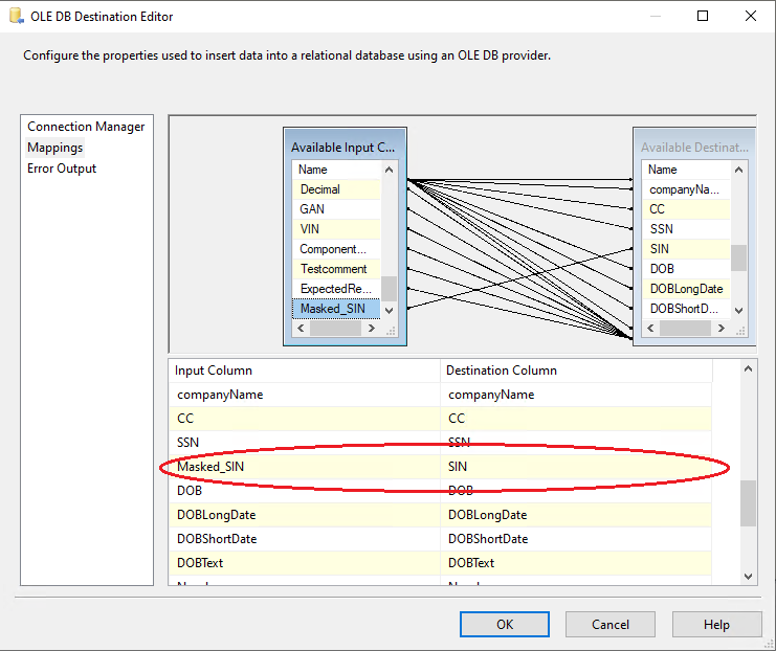The height and width of the screenshot is (651, 776).
Task: Click the OLE DB Destination Editor title icon
Action: tap(16, 16)
